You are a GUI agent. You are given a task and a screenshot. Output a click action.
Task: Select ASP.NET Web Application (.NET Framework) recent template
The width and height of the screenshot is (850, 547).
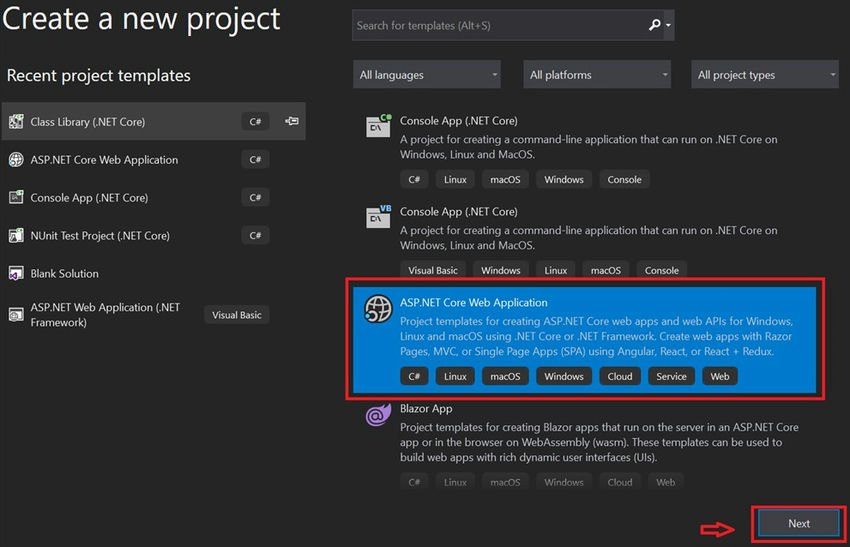point(154,314)
